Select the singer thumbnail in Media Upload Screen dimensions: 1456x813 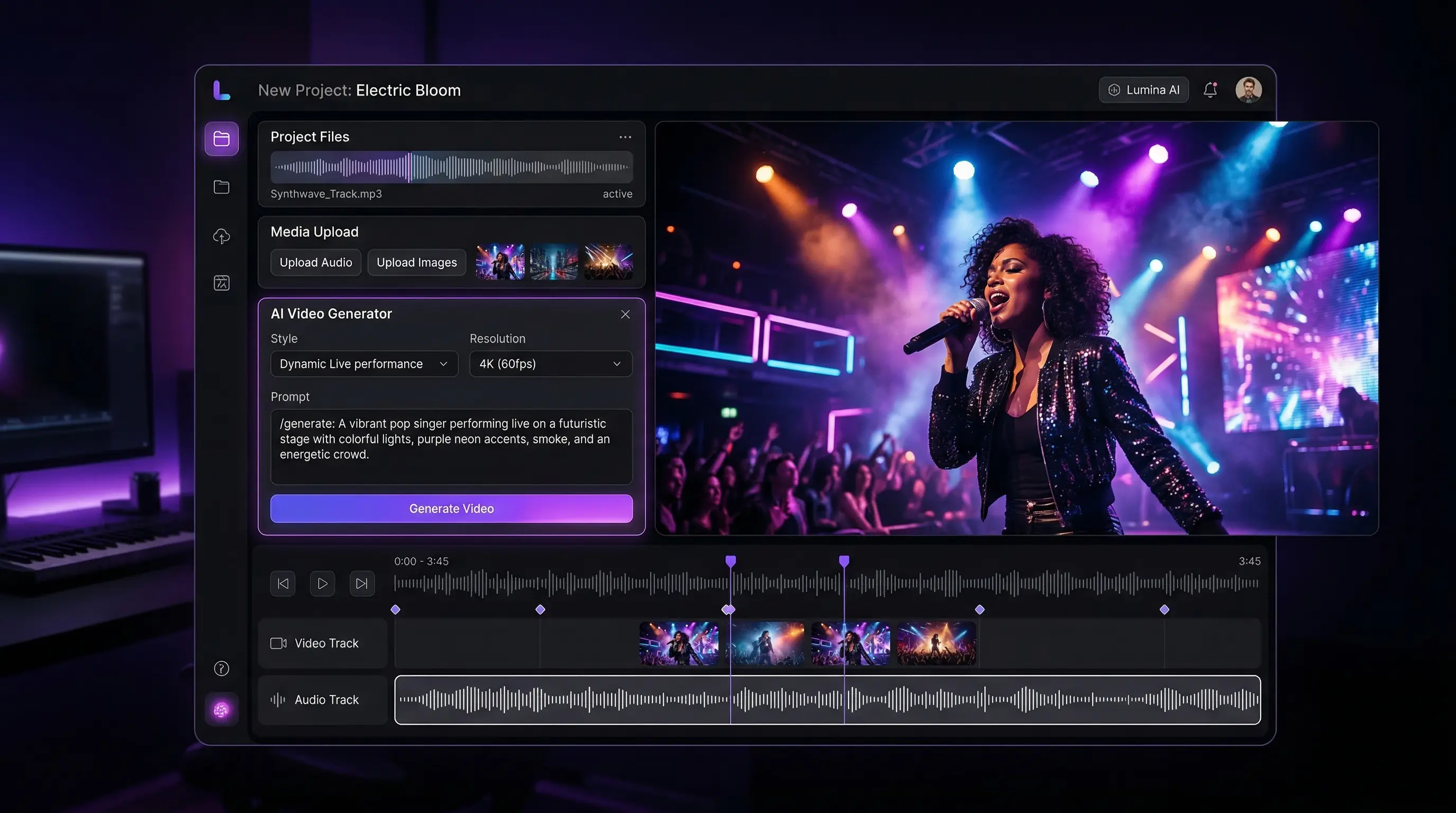pos(499,262)
